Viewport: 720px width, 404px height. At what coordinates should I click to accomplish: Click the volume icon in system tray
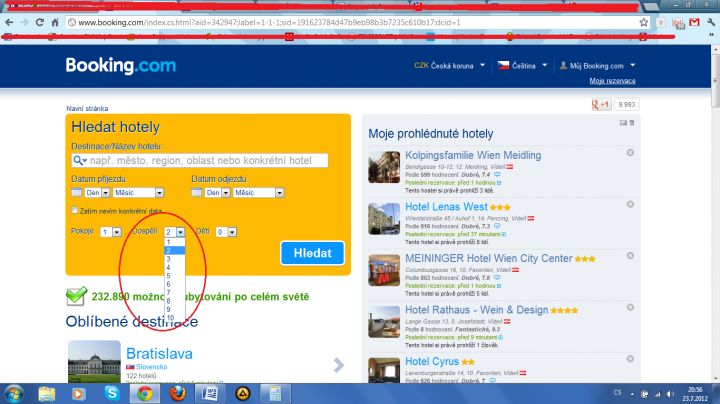pos(670,394)
